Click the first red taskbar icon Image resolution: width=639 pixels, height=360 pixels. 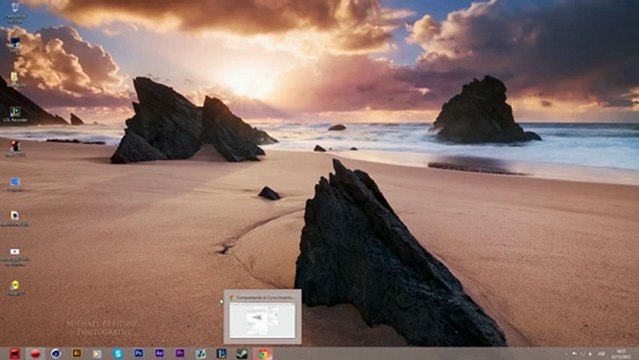coord(15,353)
